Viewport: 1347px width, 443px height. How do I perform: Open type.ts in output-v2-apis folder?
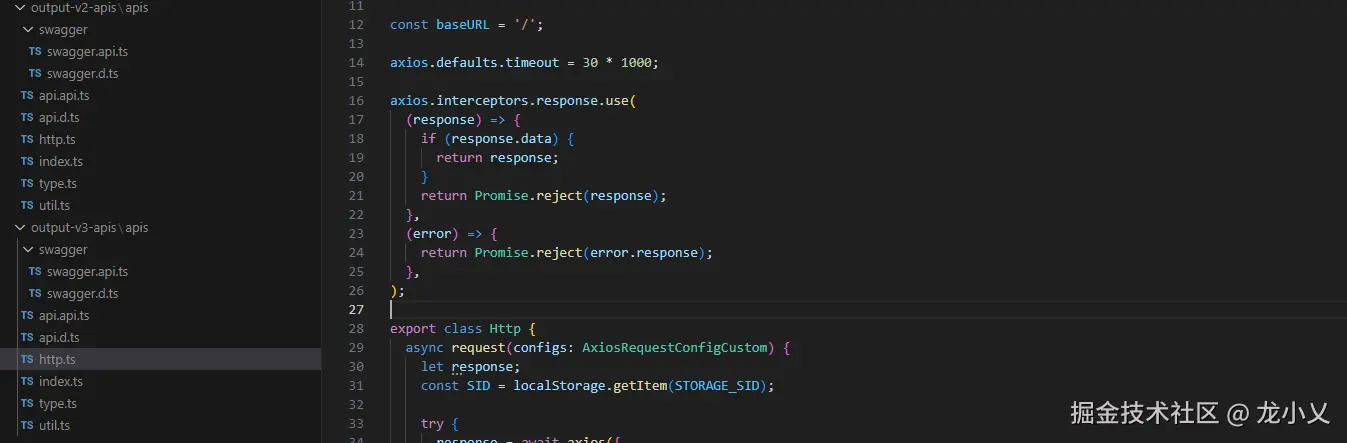point(58,184)
